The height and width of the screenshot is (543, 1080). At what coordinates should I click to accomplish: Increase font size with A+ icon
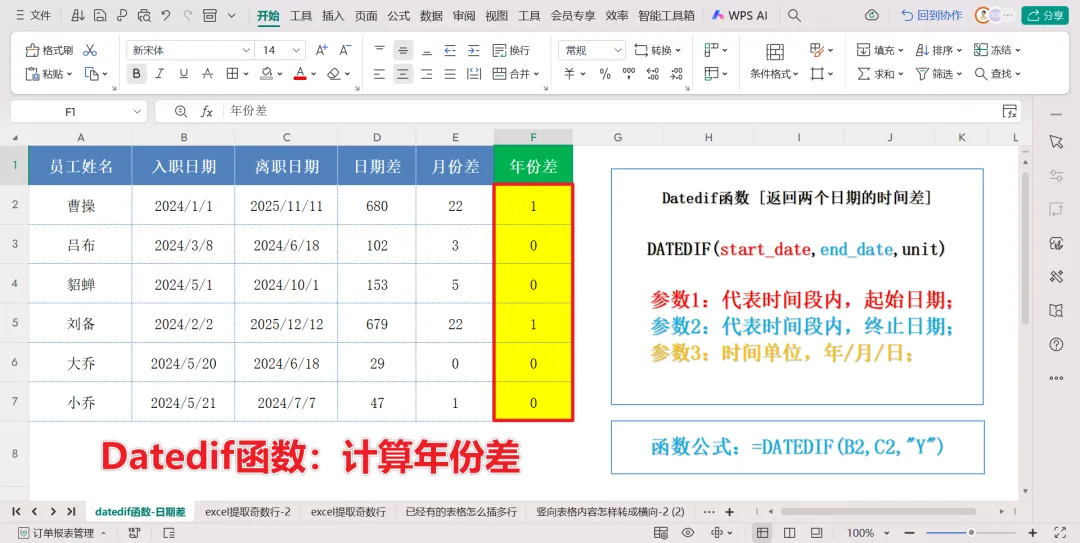(x=322, y=50)
